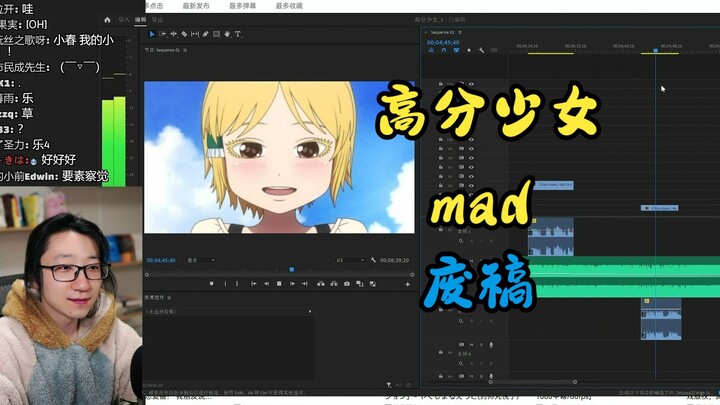Open the zoom level dropdown 适合
Viewport: 720px width, 405px height.
[201, 260]
